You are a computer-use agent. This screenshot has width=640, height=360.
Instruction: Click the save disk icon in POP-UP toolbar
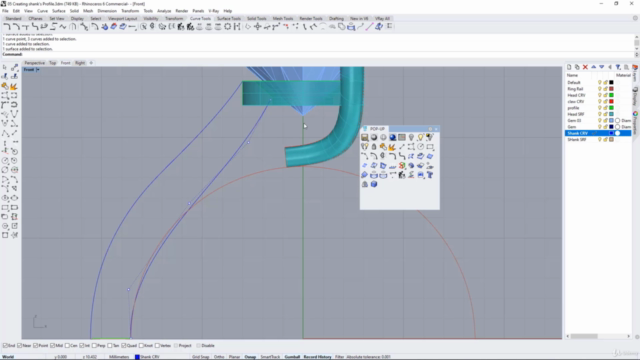(364, 138)
